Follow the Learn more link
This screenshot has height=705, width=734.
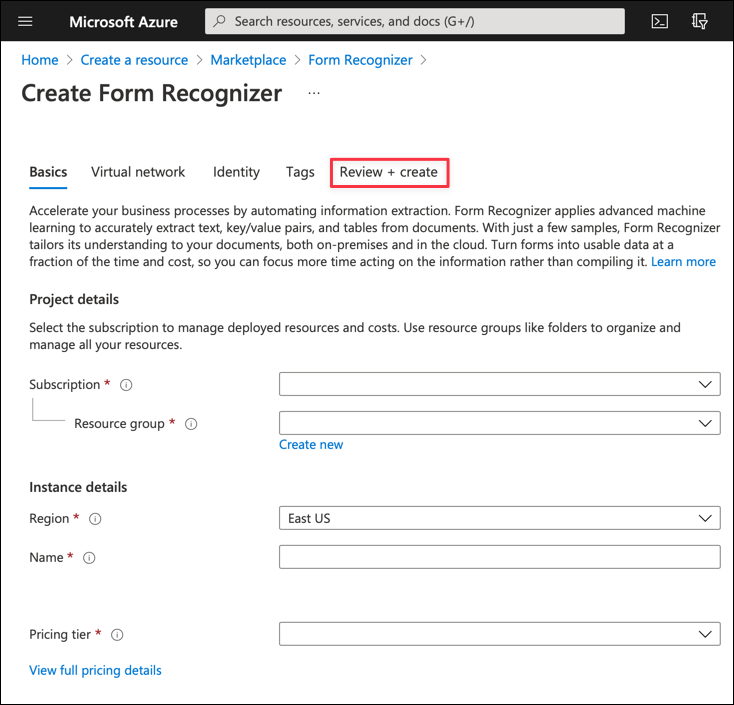coord(683,262)
